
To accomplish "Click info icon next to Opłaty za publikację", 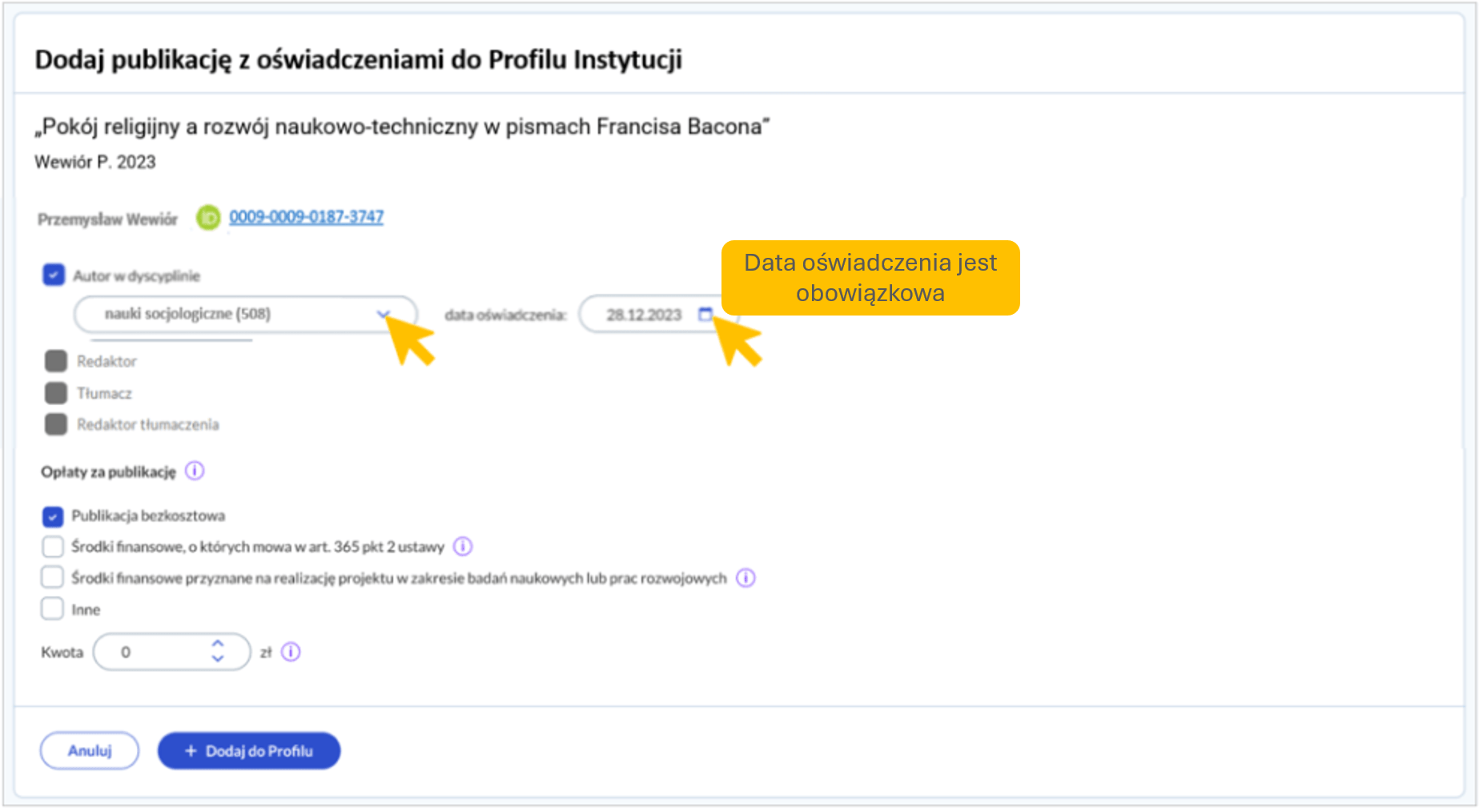I will click(x=195, y=471).
